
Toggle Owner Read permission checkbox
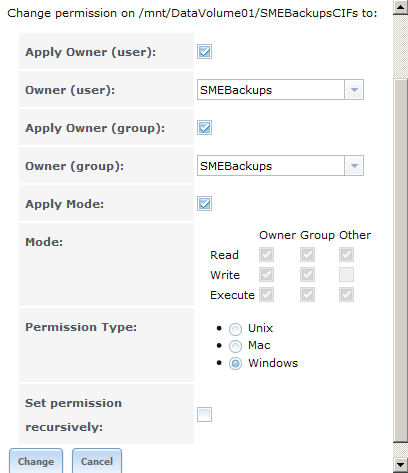pos(266,255)
